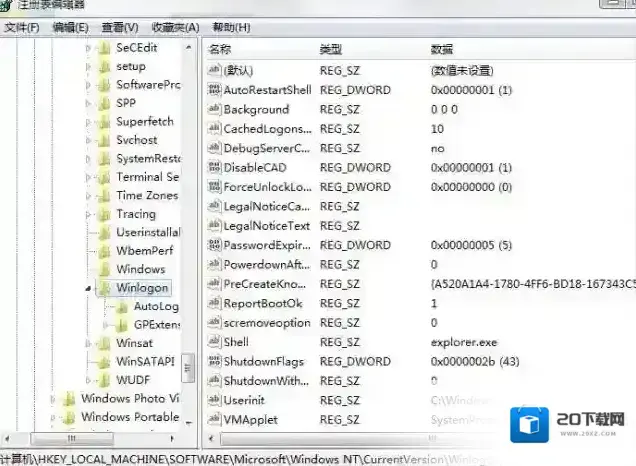Viewport: 636px width, 466px height.
Task: Click the tree pane vertical scrollbar thumb
Action: pyautogui.click(x=188, y=367)
